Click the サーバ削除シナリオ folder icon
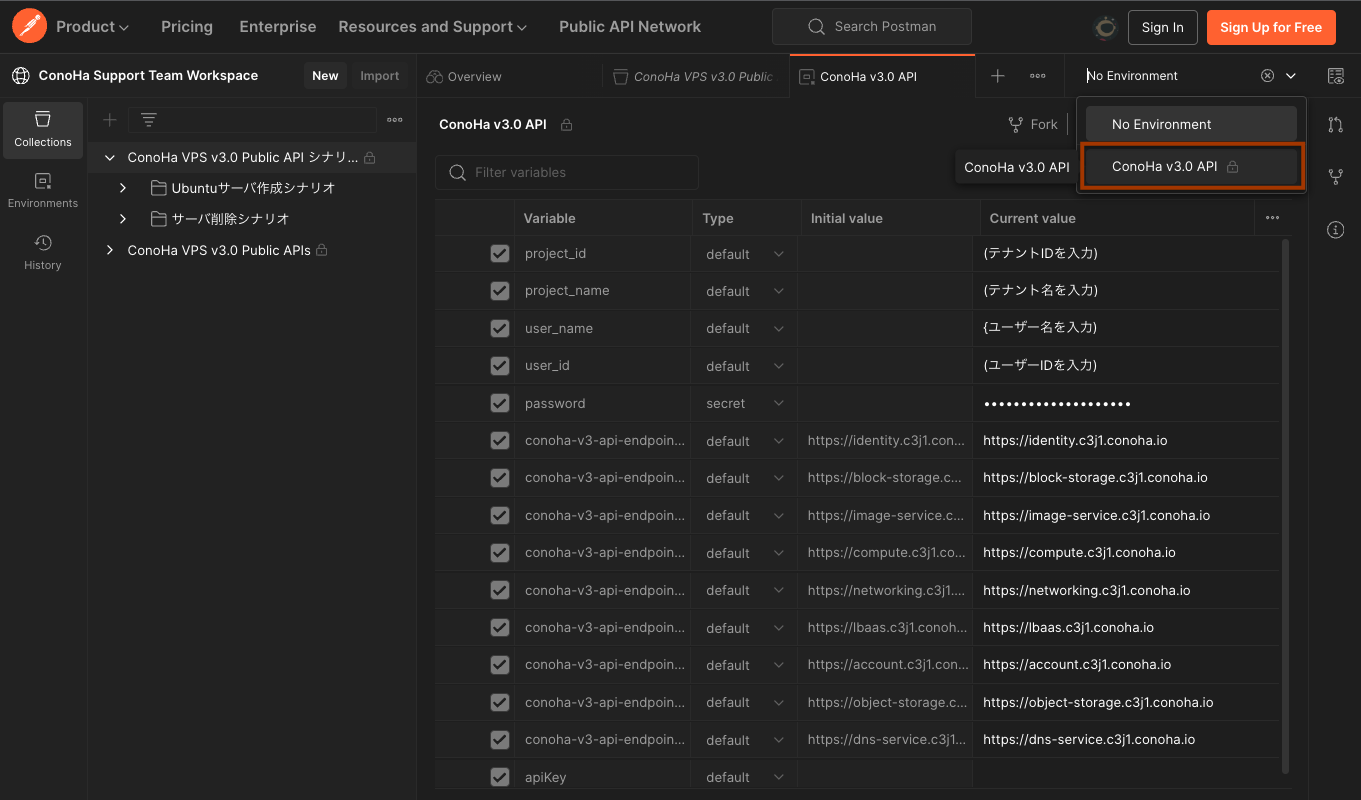This screenshot has width=1361, height=800. [x=158, y=218]
